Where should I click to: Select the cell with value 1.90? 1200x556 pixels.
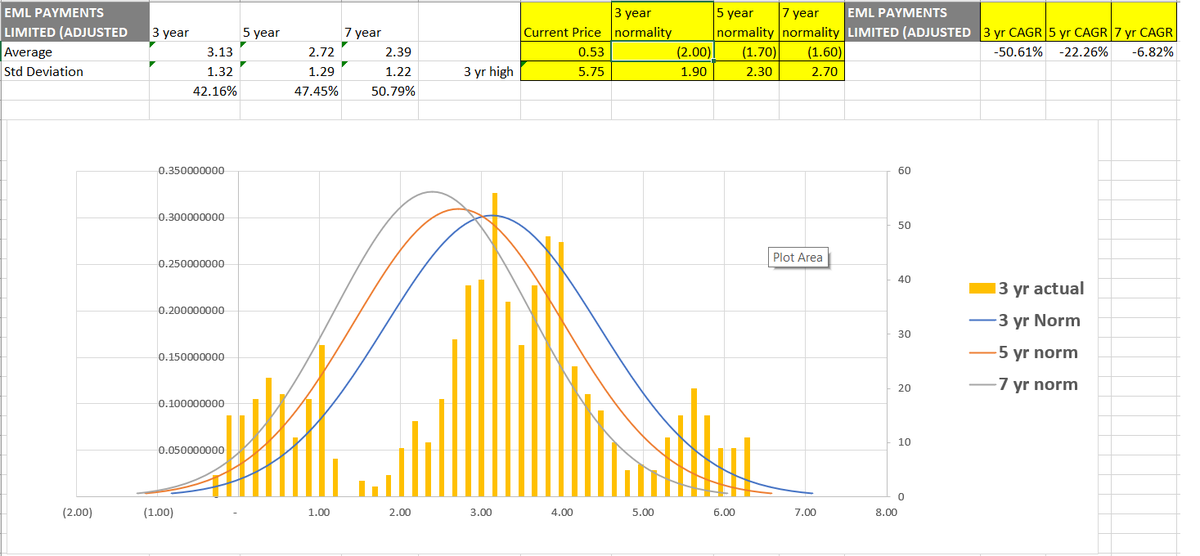pos(661,72)
